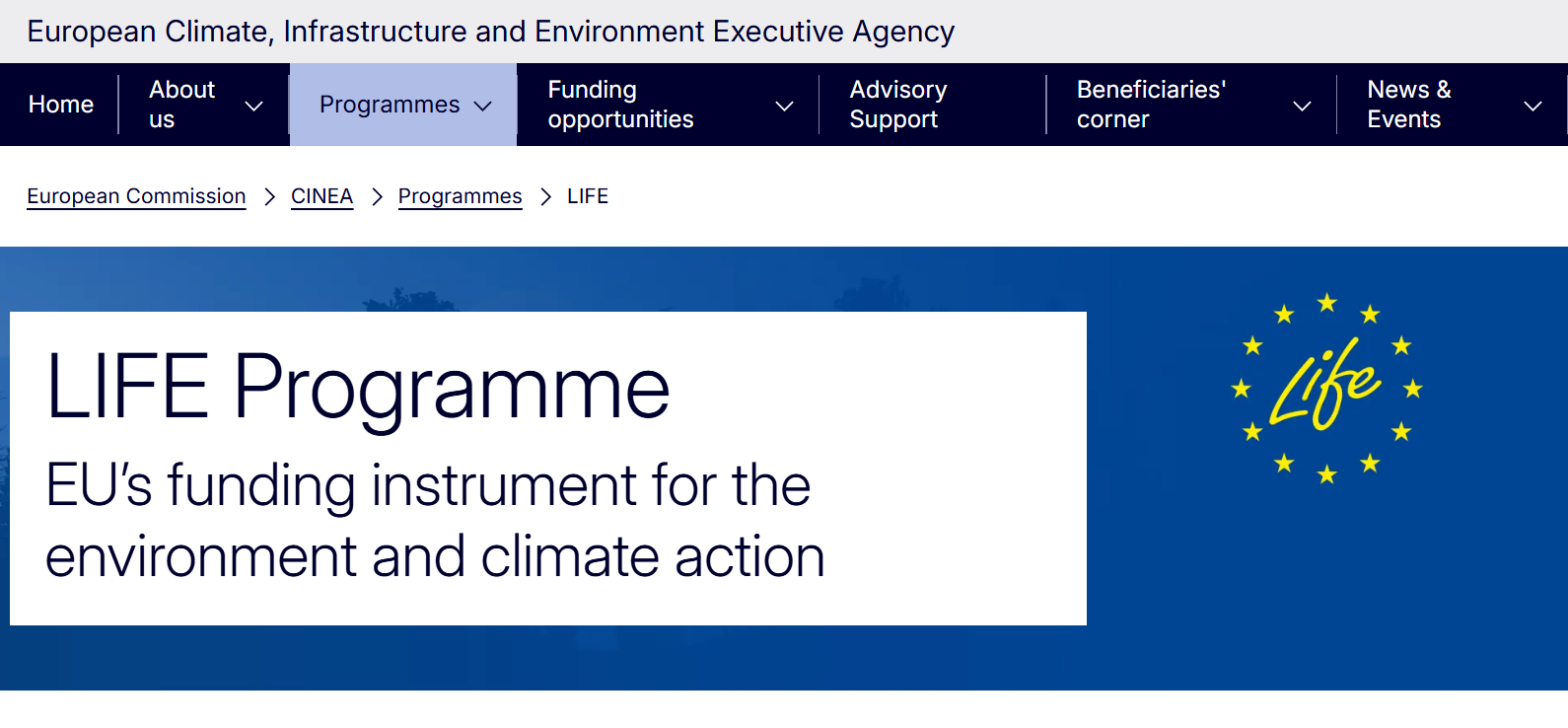Select the About us menu label

pyautogui.click(x=181, y=105)
